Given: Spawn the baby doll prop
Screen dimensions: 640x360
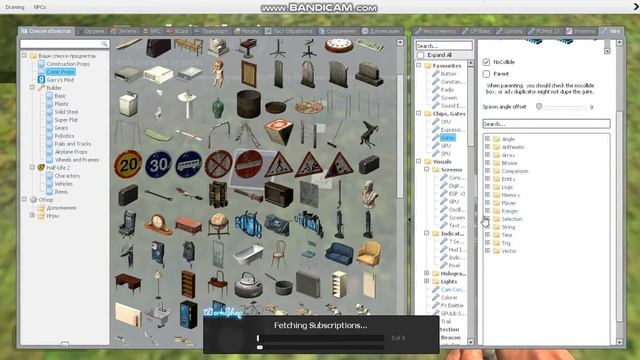Looking at the screenshot, I should 218,74.
